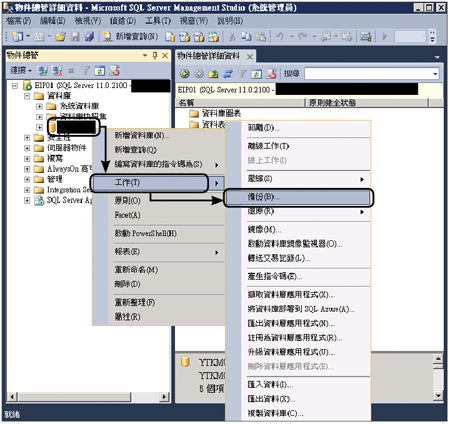Screen dimensions: 450x424
Task: Expand the 伺服器物件 tree node
Action: (27, 148)
